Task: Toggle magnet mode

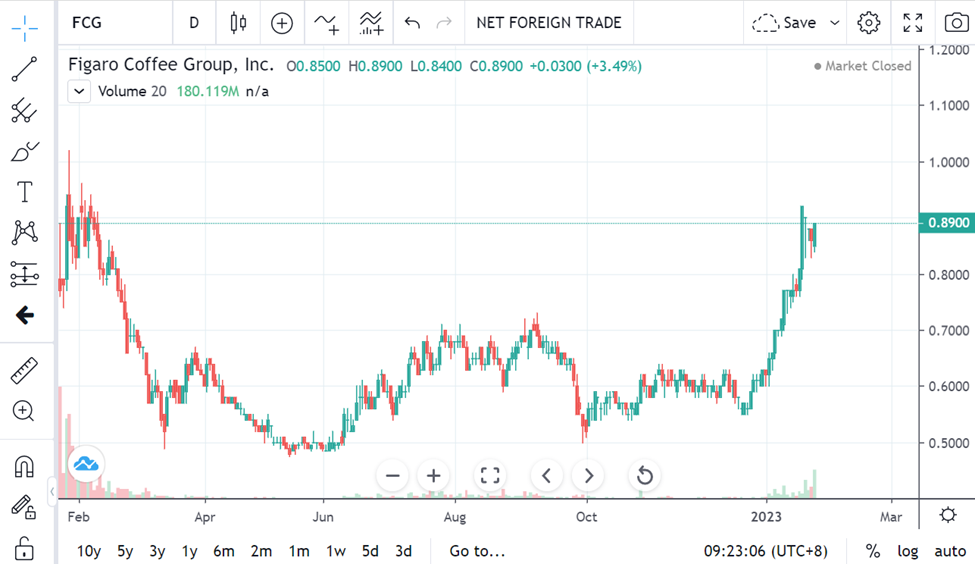Action: point(24,466)
